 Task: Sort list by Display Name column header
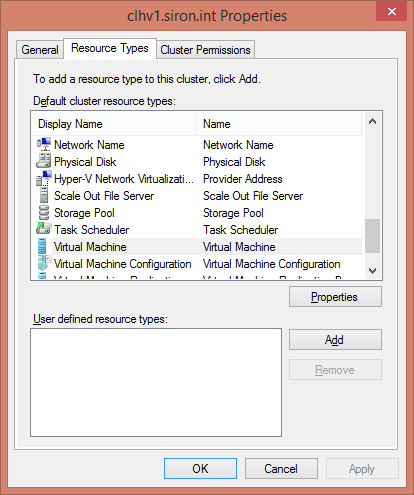pyautogui.click(x=114, y=124)
